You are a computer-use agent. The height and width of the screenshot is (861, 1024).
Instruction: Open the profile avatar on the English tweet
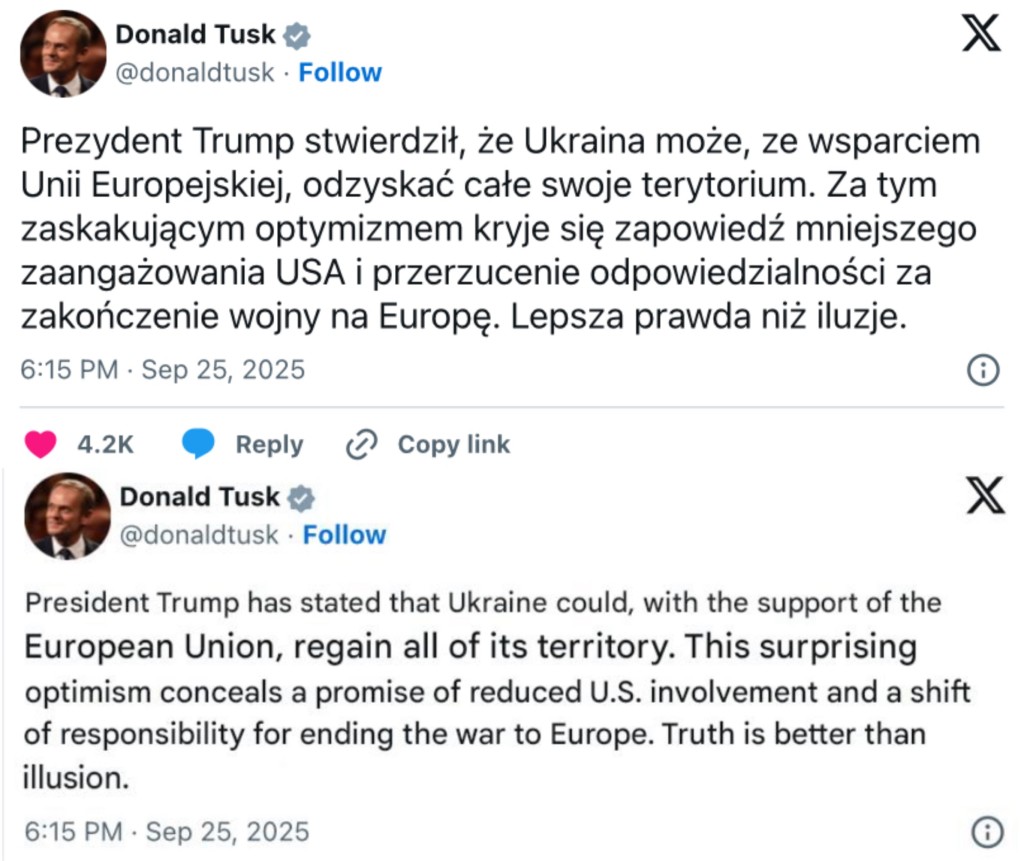click(67, 517)
